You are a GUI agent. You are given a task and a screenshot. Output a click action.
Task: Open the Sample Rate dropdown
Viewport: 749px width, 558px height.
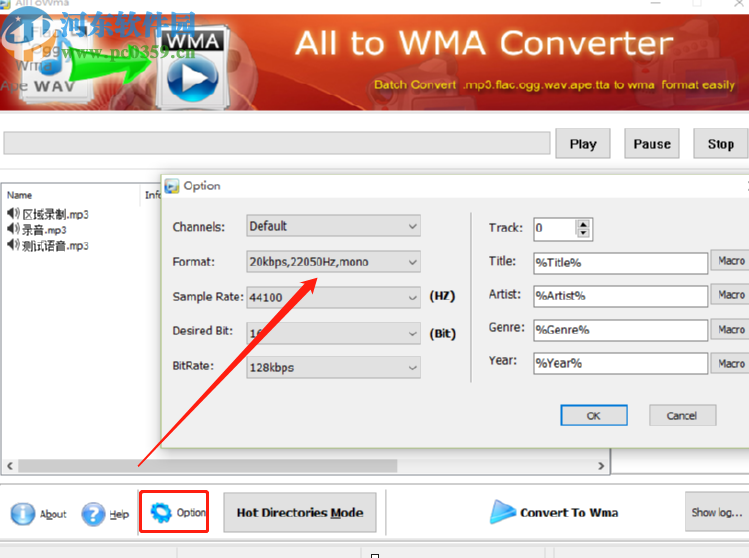tap(333, 297)
